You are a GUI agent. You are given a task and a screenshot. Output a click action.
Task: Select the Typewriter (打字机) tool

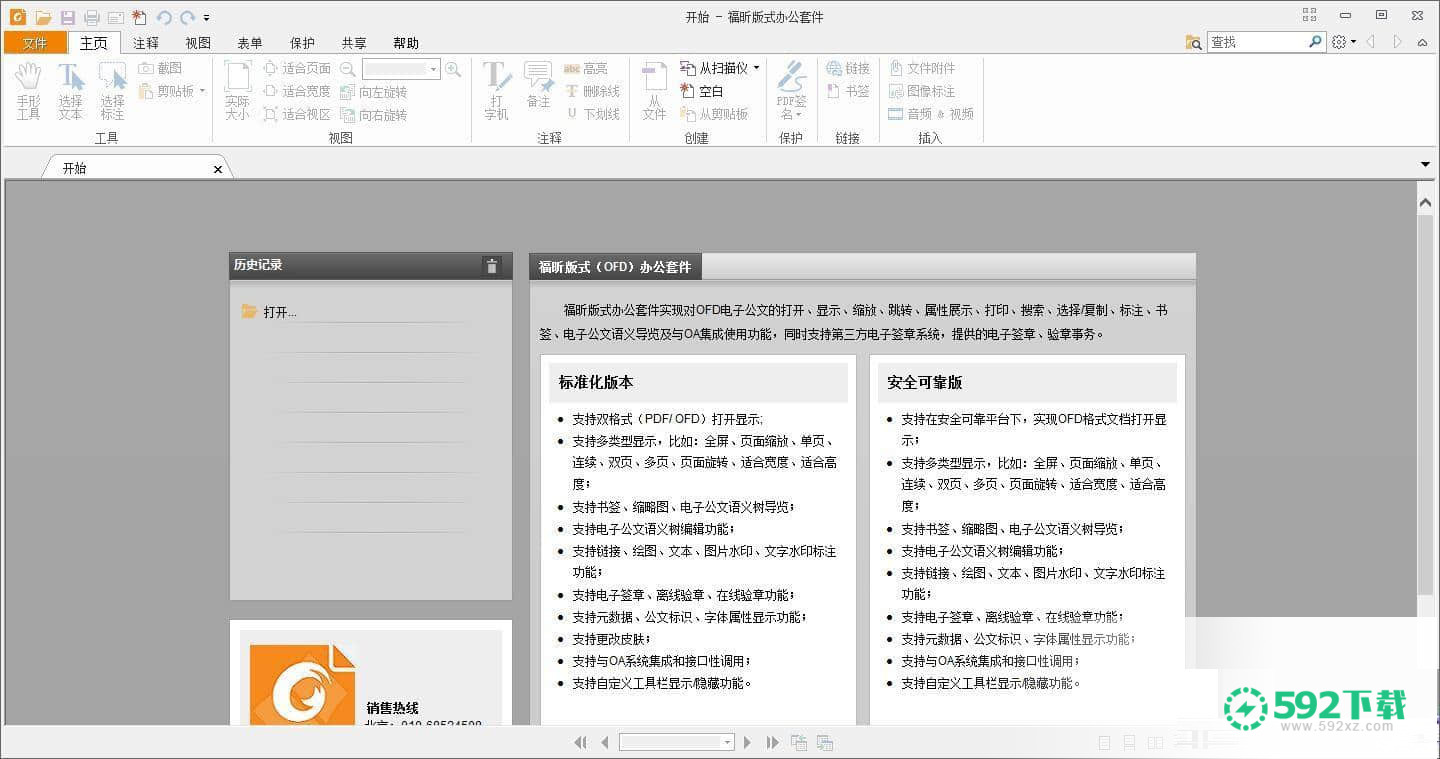coord(497,91)
